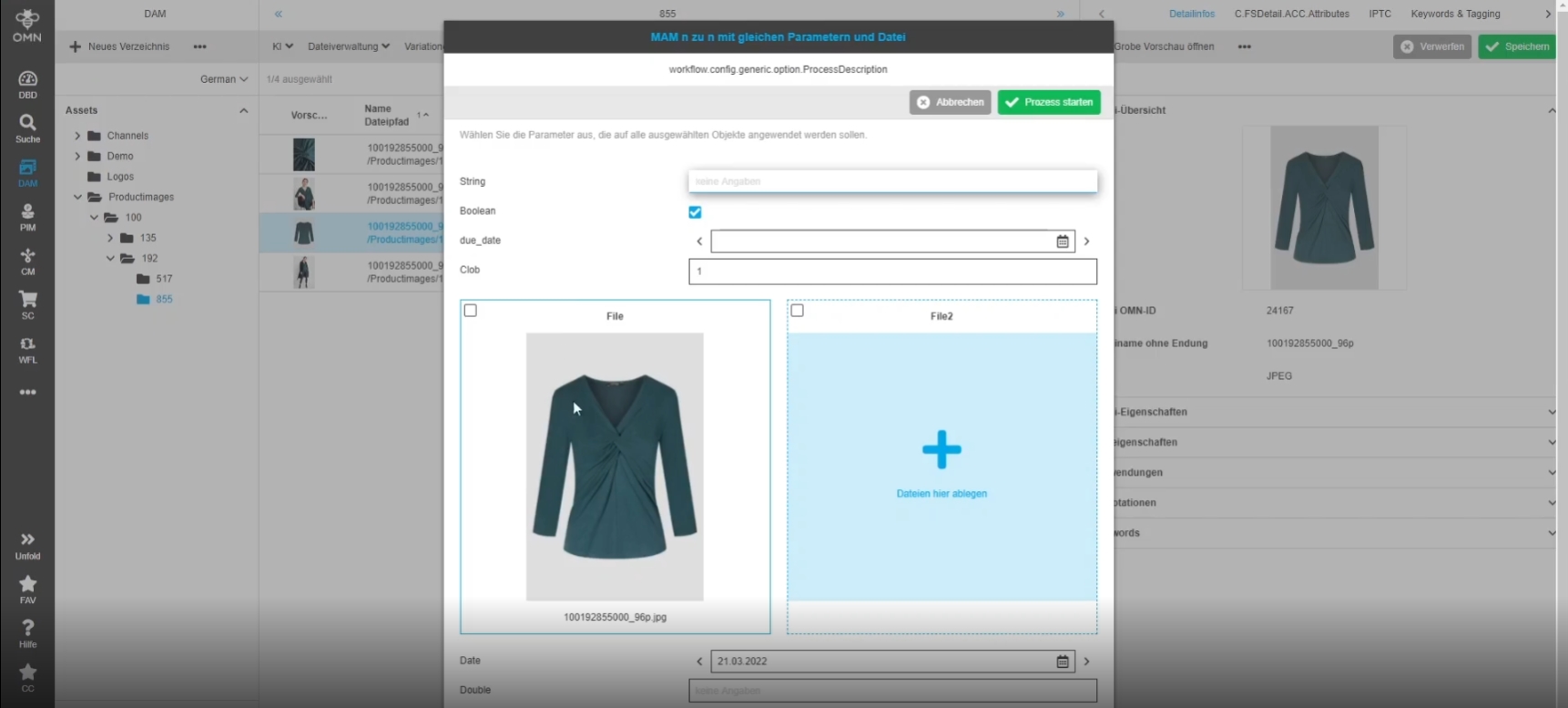Switch to Keywords & Tagging tab
This screenshot has width=1568, height=708.
pyautogui.click(x=1455, y=14)
